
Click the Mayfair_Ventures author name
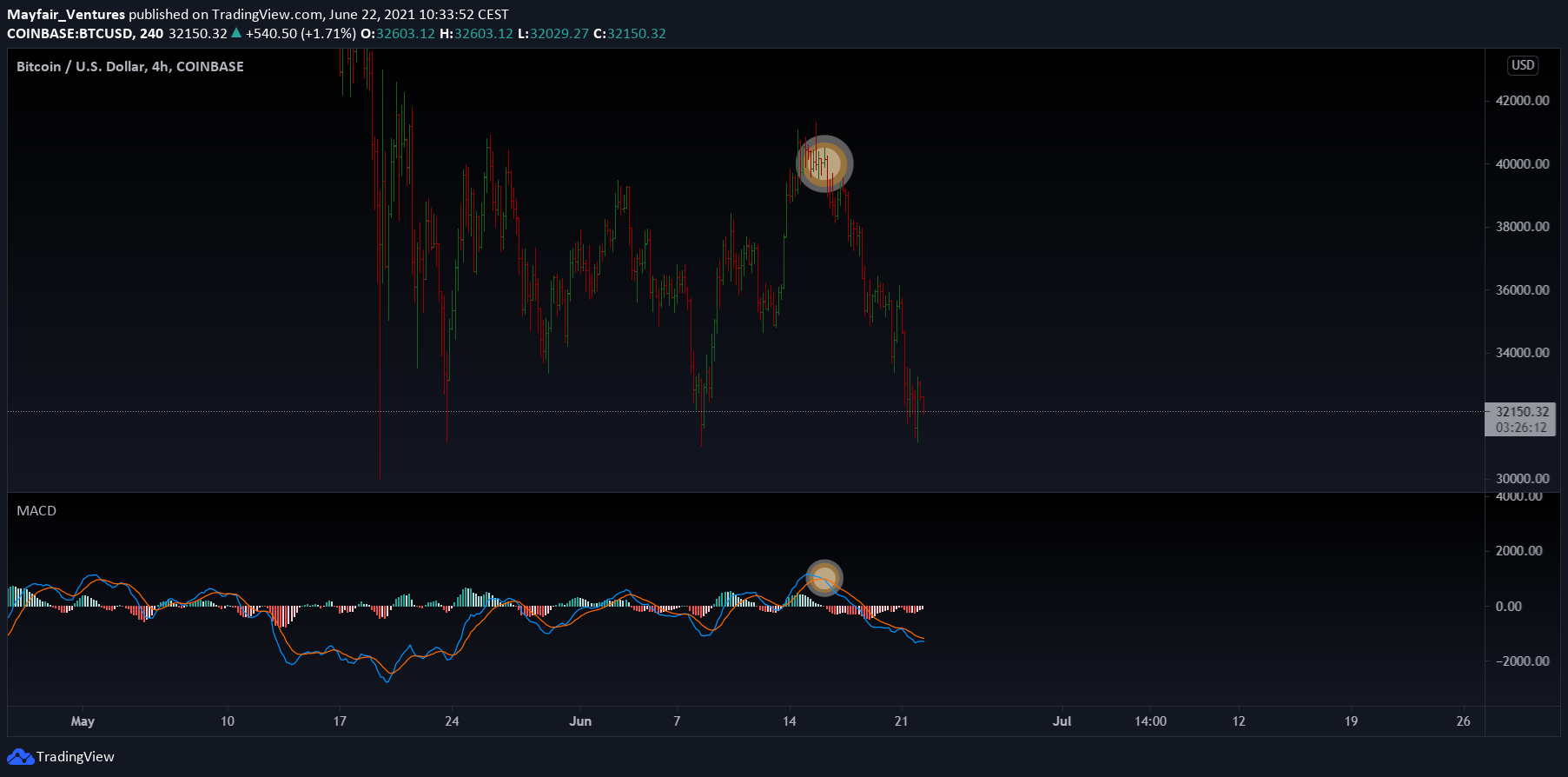(66, 14)
